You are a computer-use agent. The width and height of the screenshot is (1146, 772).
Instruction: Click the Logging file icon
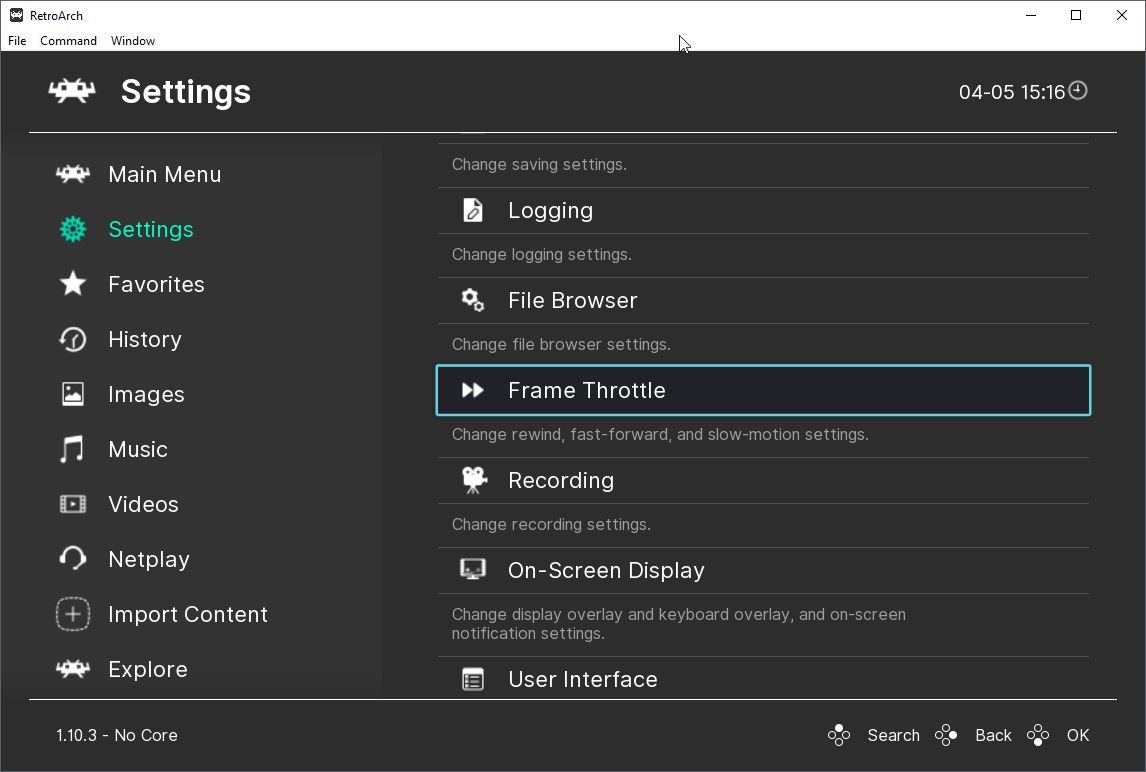[473, 210]
